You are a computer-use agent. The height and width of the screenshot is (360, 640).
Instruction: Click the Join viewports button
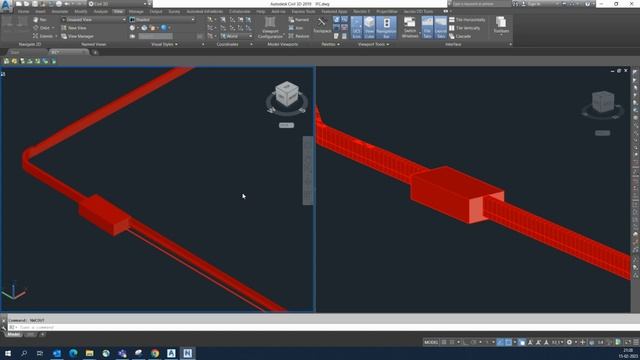296,28
